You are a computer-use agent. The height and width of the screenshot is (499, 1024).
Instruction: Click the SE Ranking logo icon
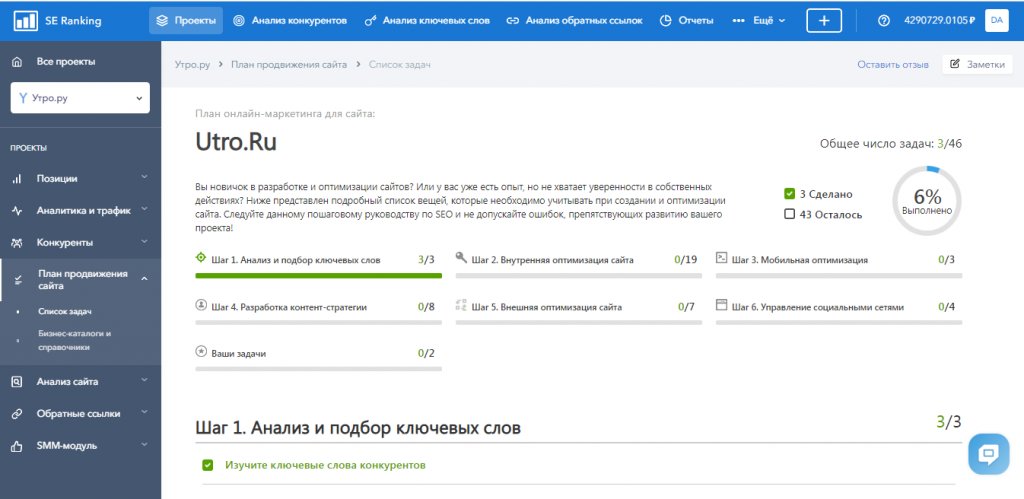pyautogui.click(x=24, y=21)
